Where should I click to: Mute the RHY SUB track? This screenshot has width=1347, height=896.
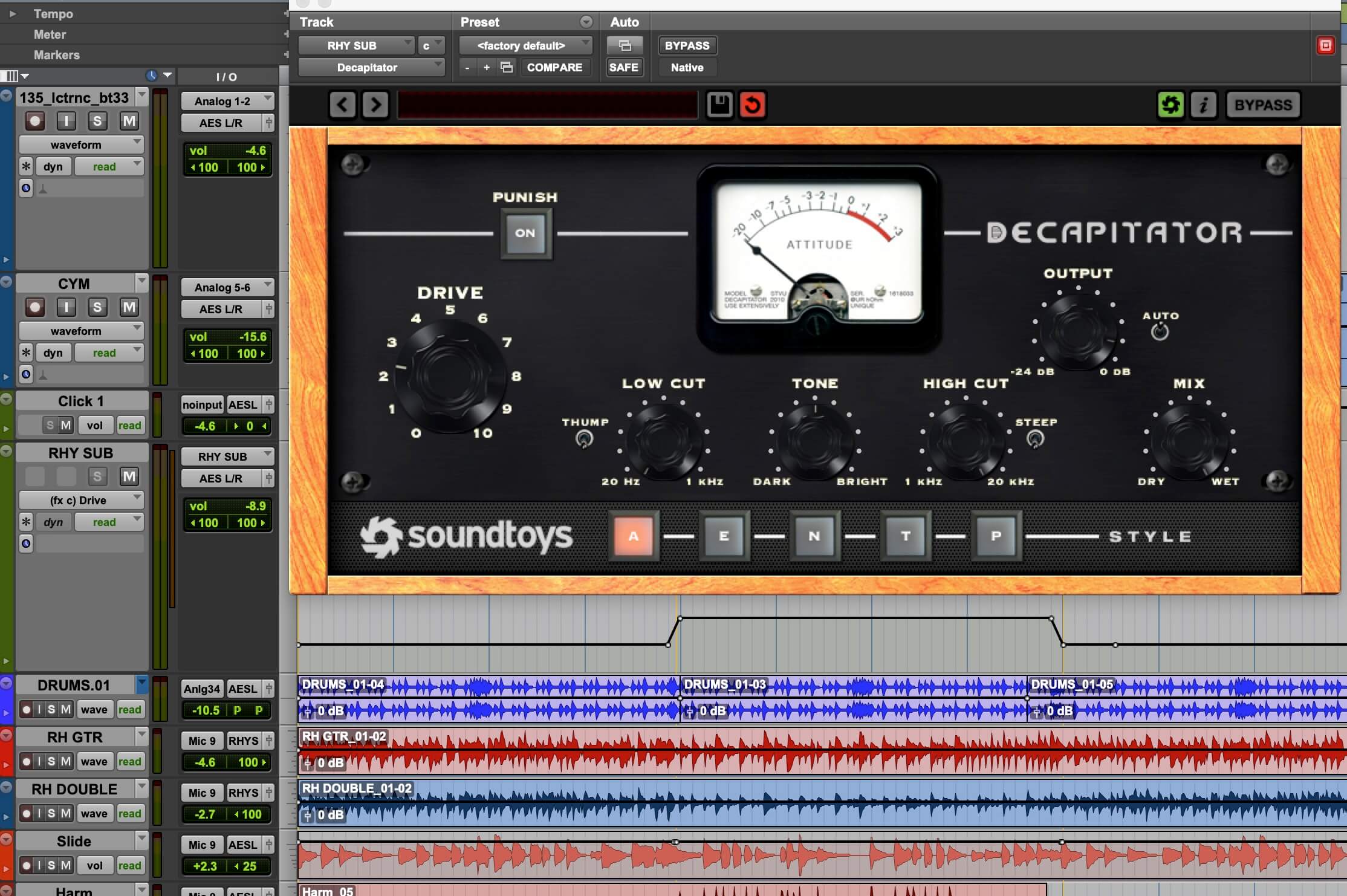(129, 476)
